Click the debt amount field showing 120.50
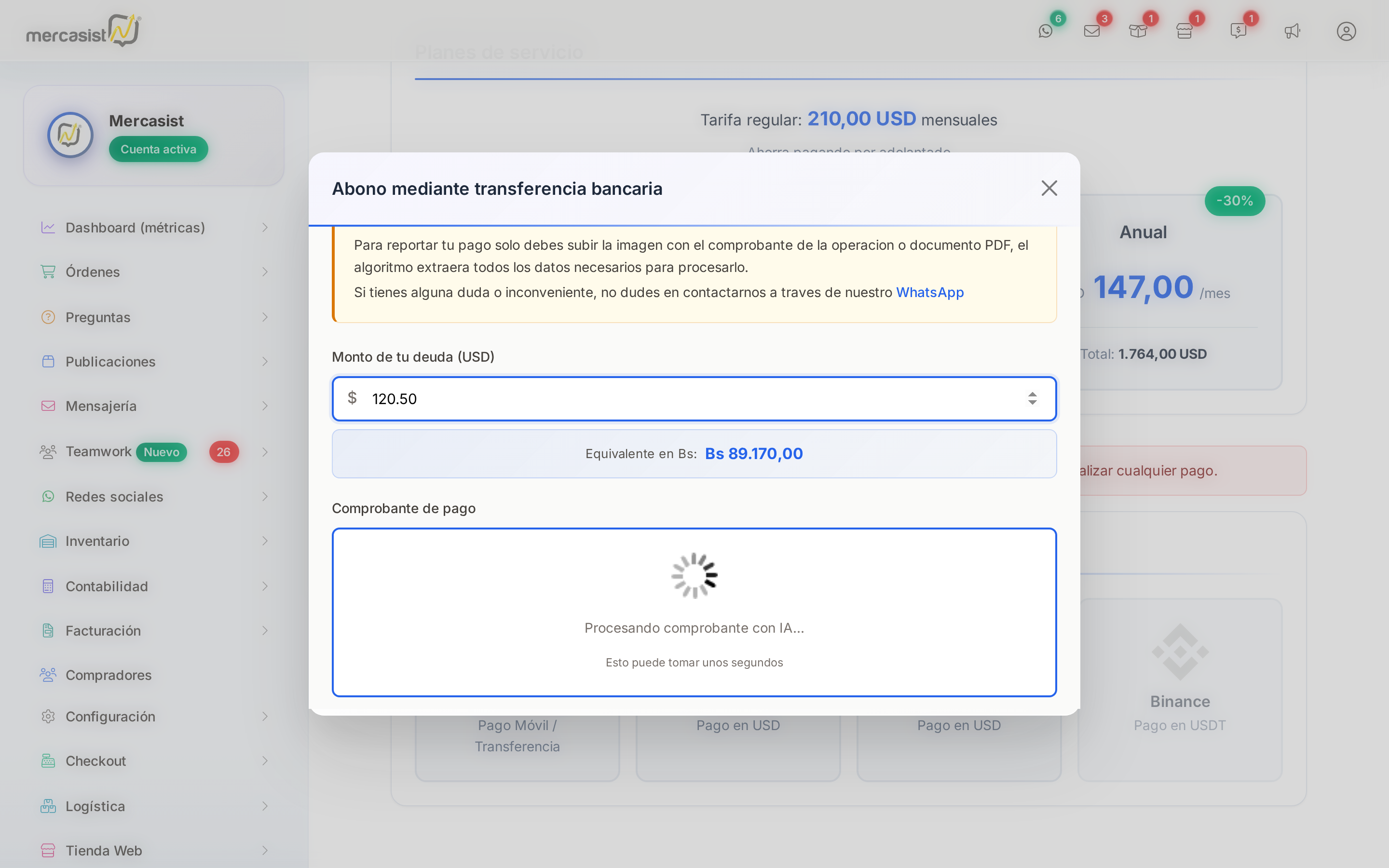This screenshot has width=1389, height=868. coord(694,398)
